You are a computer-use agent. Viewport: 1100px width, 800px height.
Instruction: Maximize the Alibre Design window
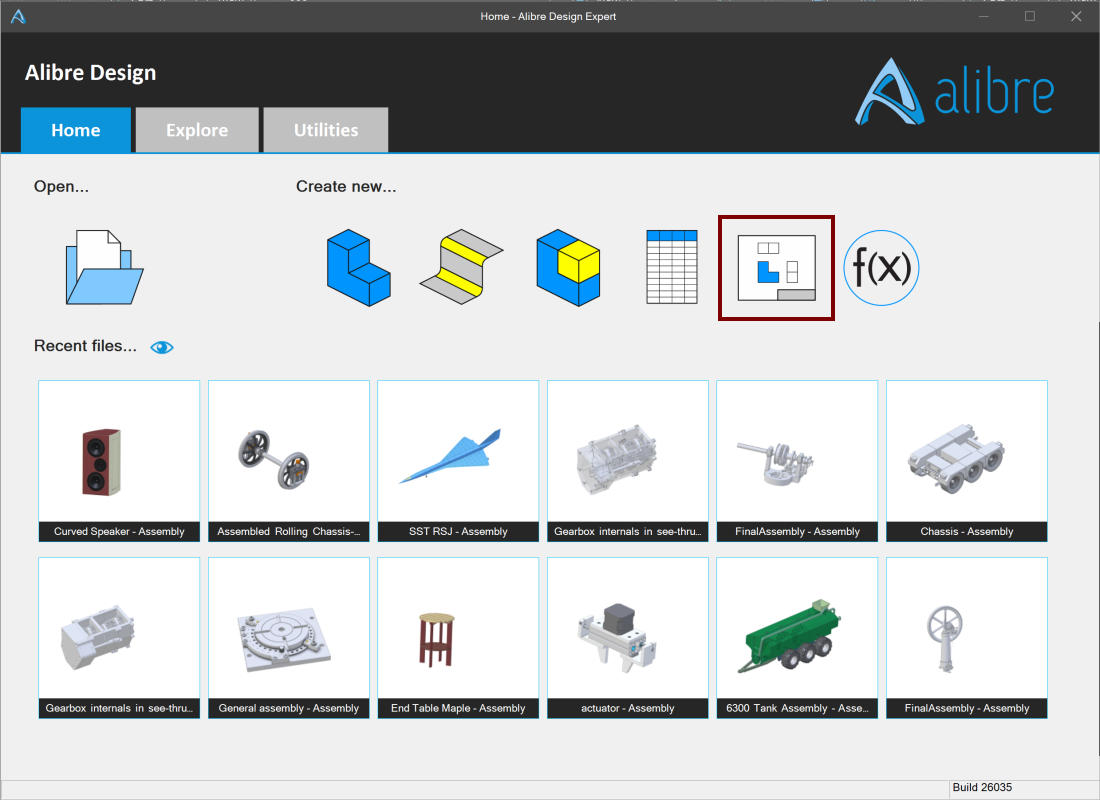(1030, 16)
